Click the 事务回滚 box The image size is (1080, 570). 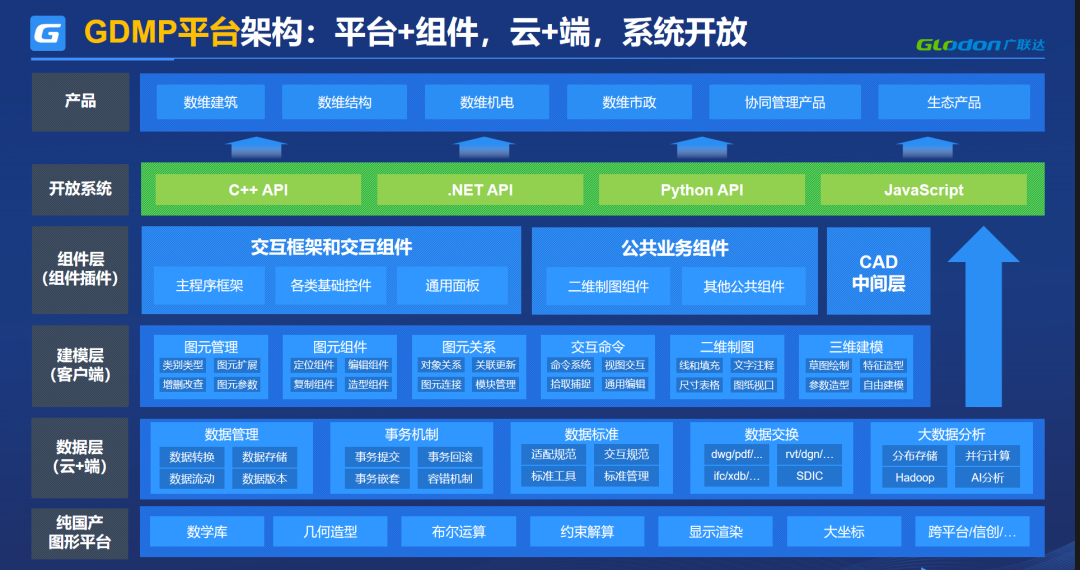(x=450, y=456)
